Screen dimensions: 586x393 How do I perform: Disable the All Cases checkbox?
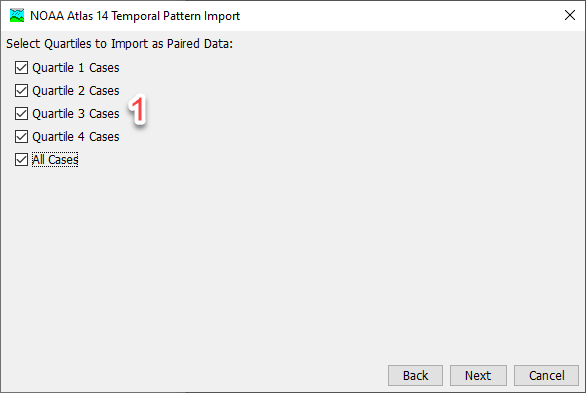pos(21,160)
